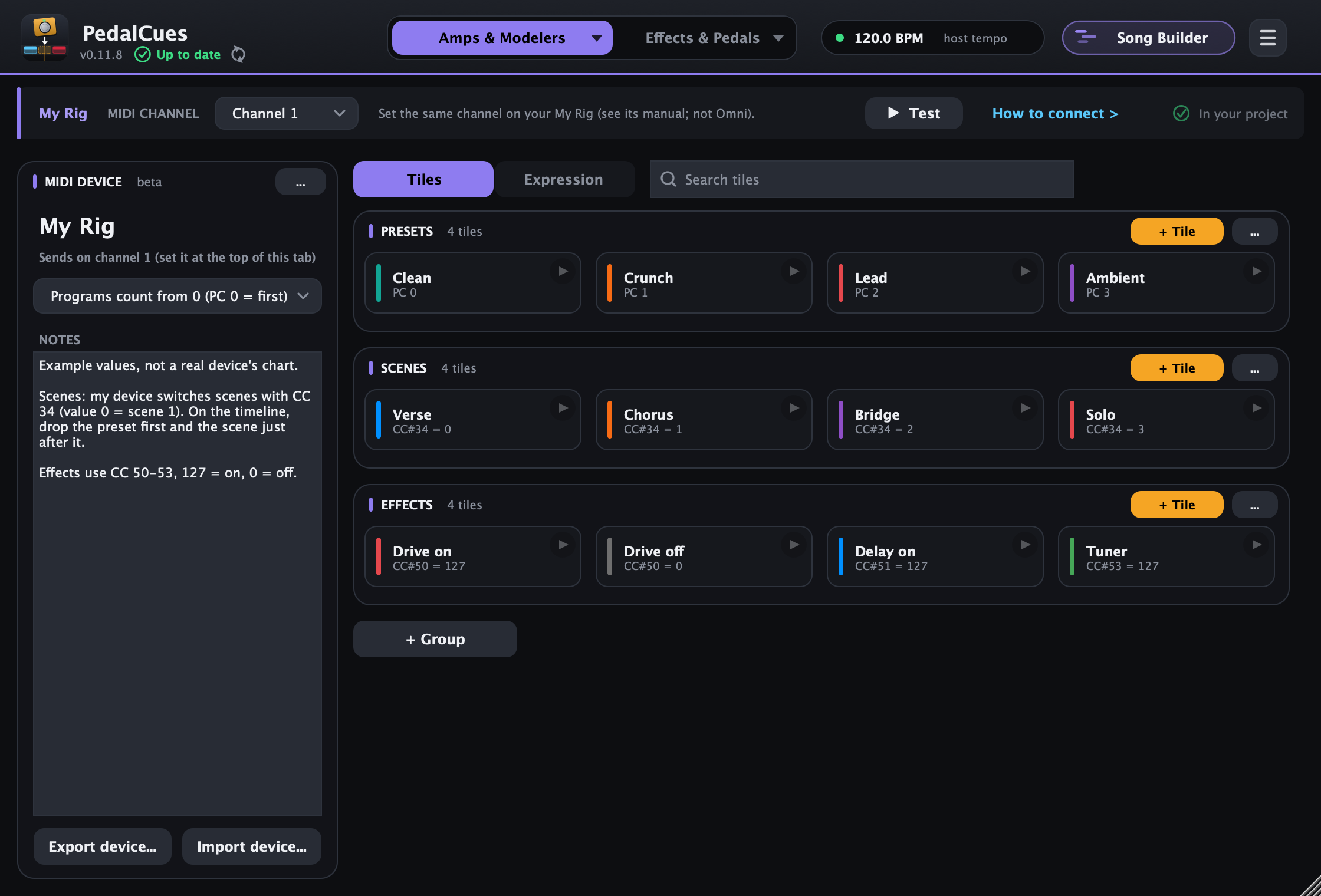Click the Search tiles field
This screenshot has width=1321, height=896.
point(862,179)
